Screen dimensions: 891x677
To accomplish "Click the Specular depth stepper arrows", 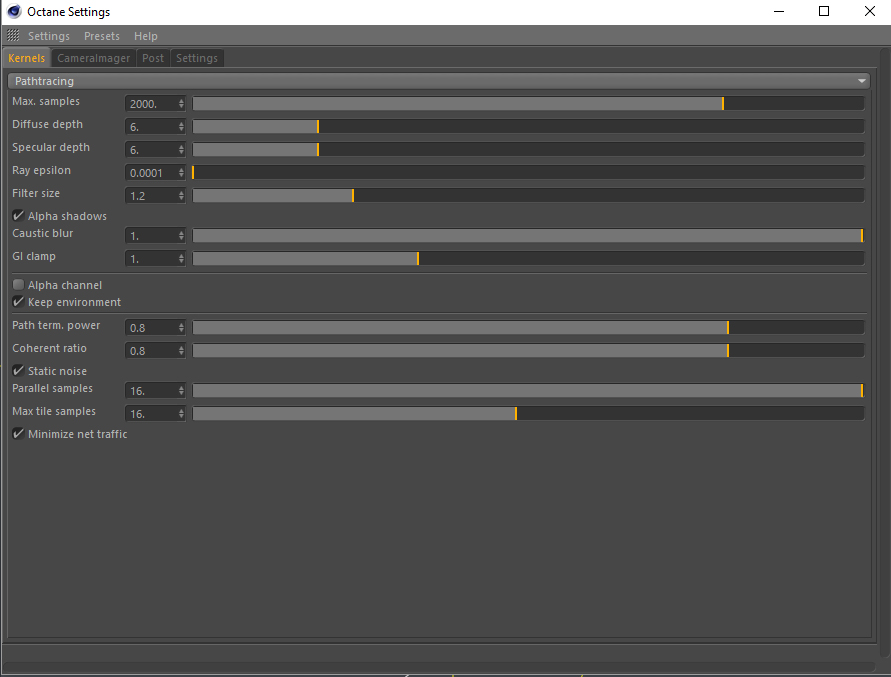I will pos(181,149).
